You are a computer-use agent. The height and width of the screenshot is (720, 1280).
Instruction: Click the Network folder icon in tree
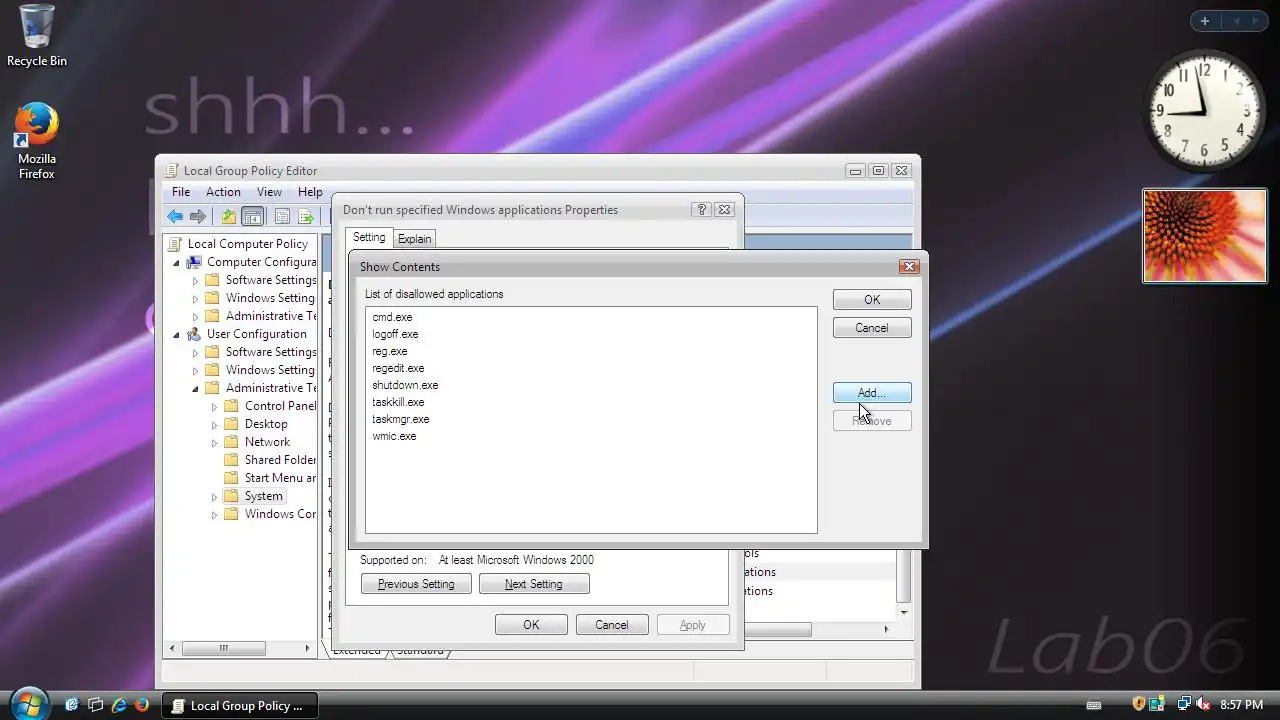point(231,442)
